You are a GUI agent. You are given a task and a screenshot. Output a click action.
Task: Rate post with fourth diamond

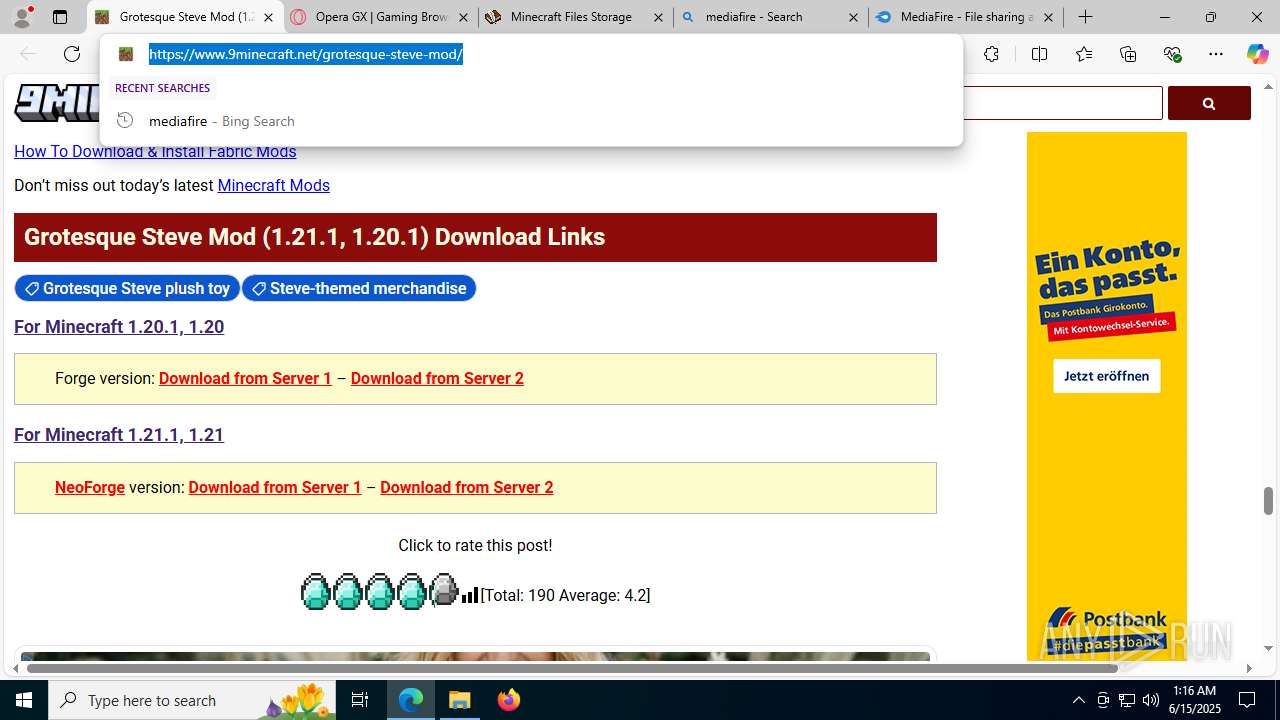412,592
